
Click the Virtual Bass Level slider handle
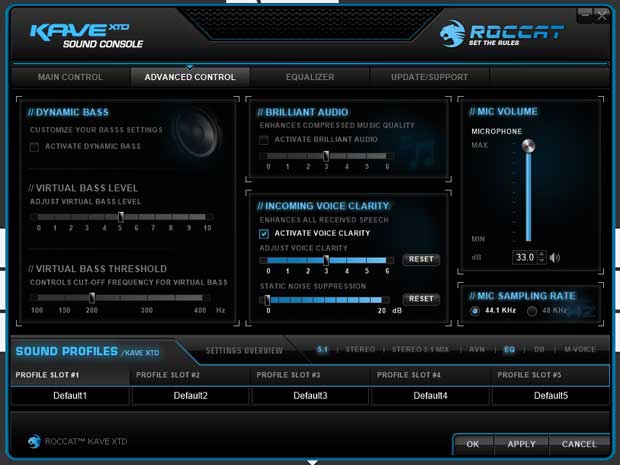[121, 217]
